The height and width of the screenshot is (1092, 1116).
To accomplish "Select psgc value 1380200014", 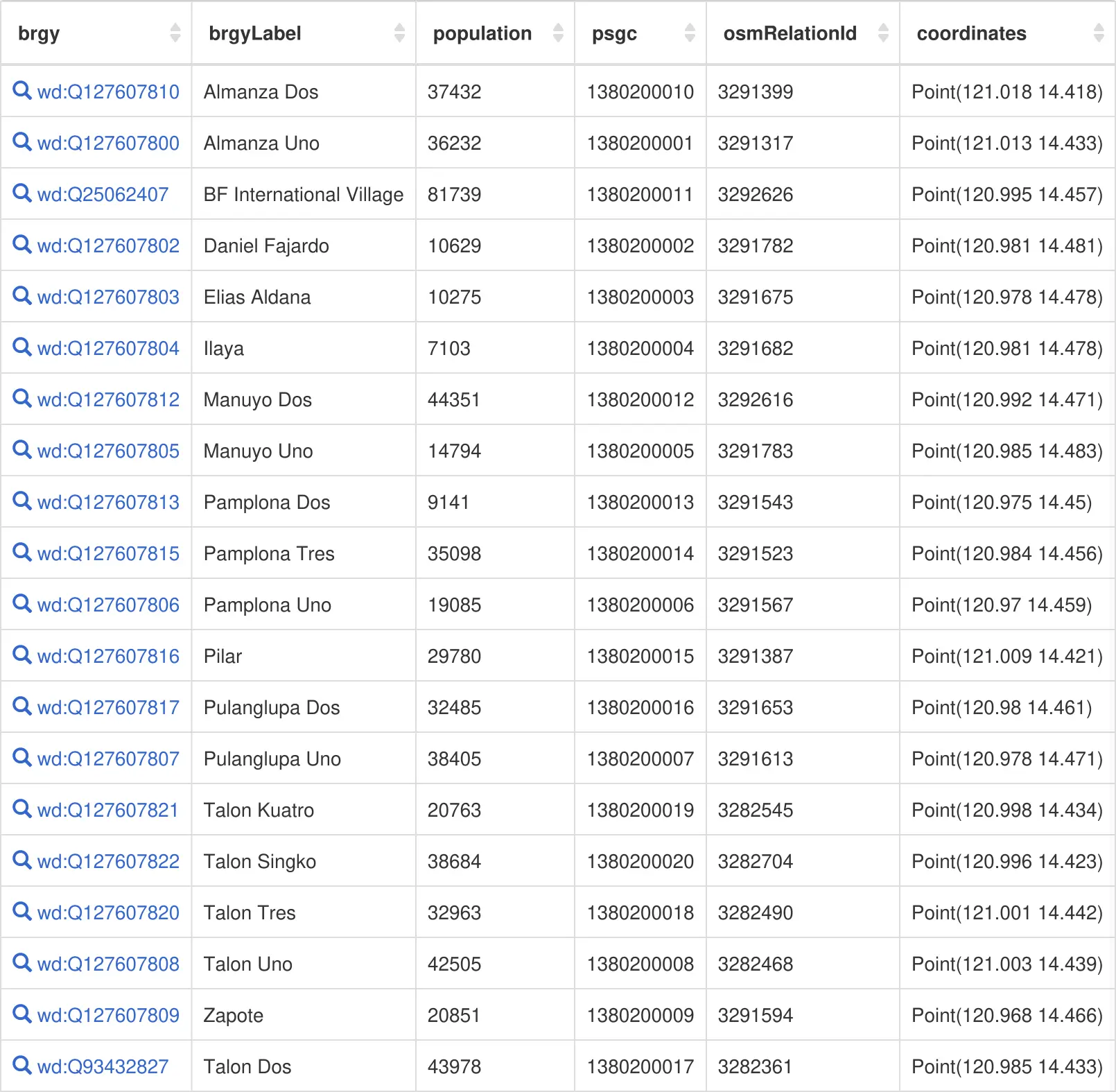I will 640,553.
